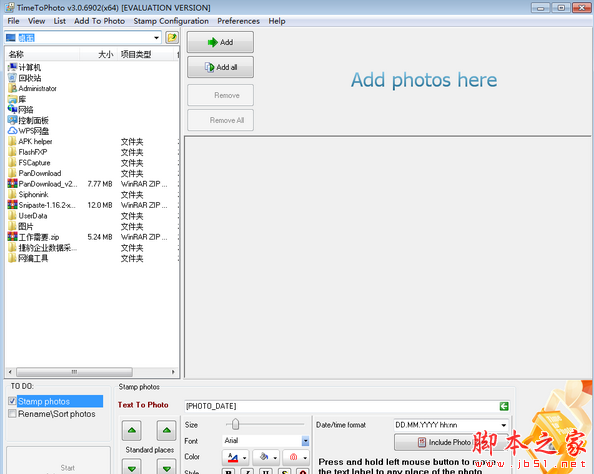
Task: Sort by the 名称 column header
Action: click(42, 55)
